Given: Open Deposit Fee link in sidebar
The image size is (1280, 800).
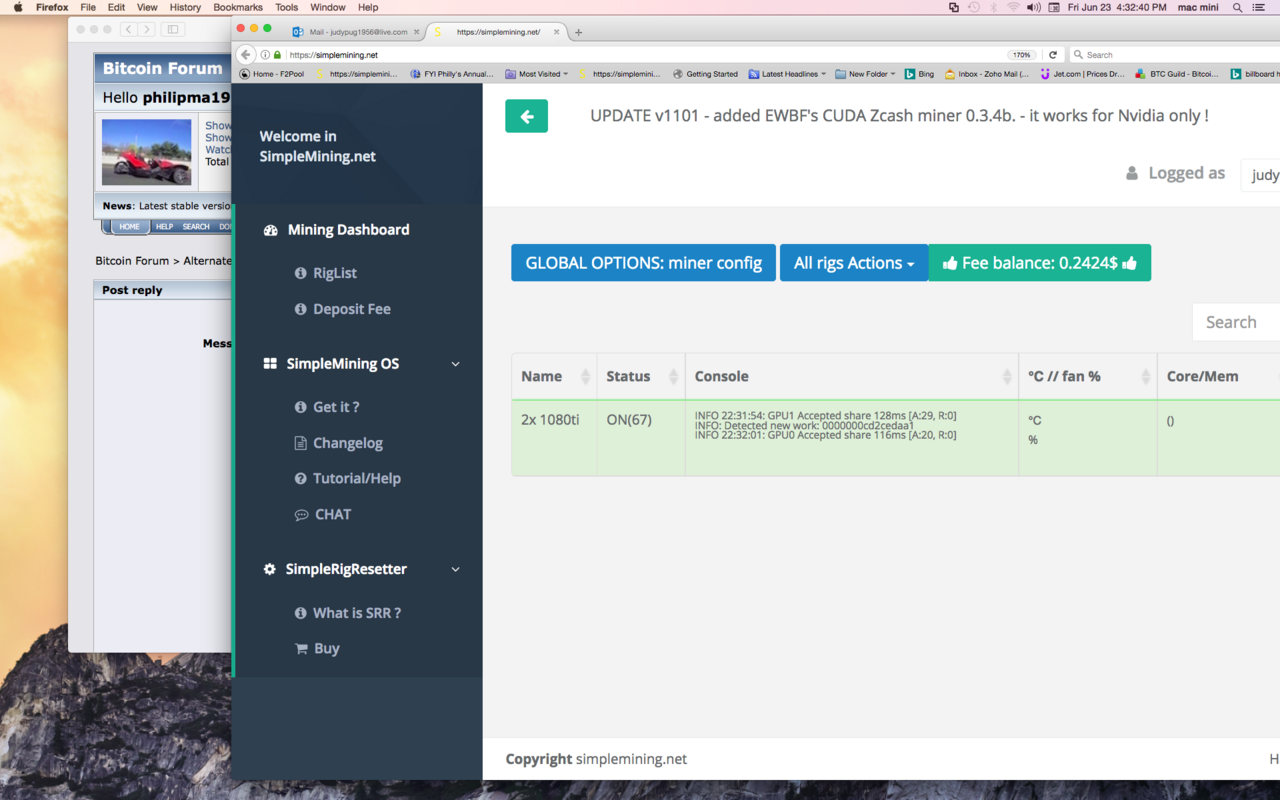Looking at the screenshot, I should tap(352, 309).
